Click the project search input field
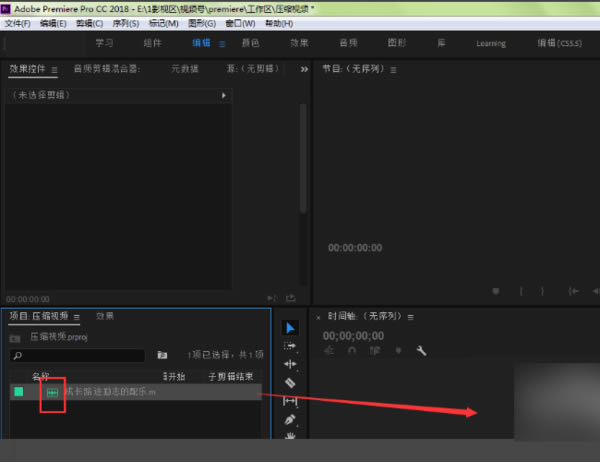The height and width of the screenshot is (462, 600). 80,355
